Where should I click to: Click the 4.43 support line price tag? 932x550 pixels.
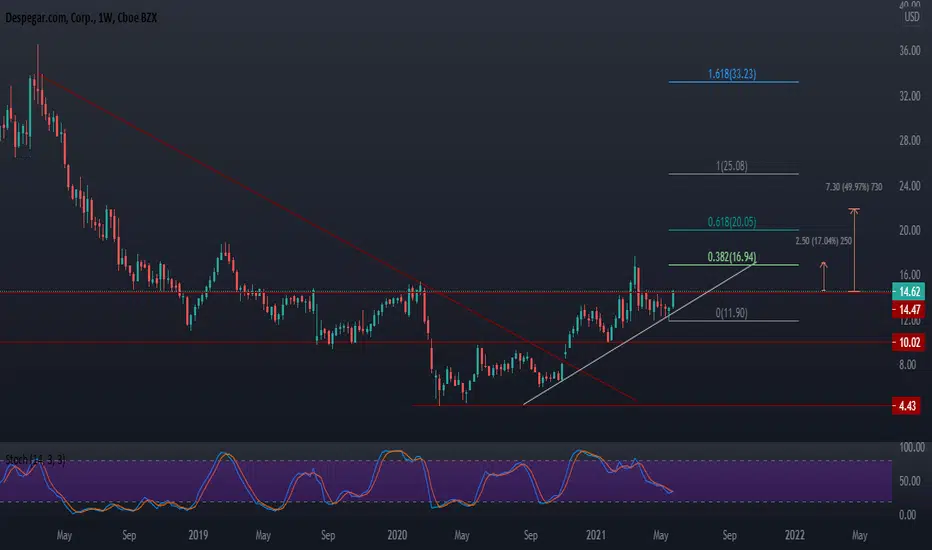pos(907,406)
